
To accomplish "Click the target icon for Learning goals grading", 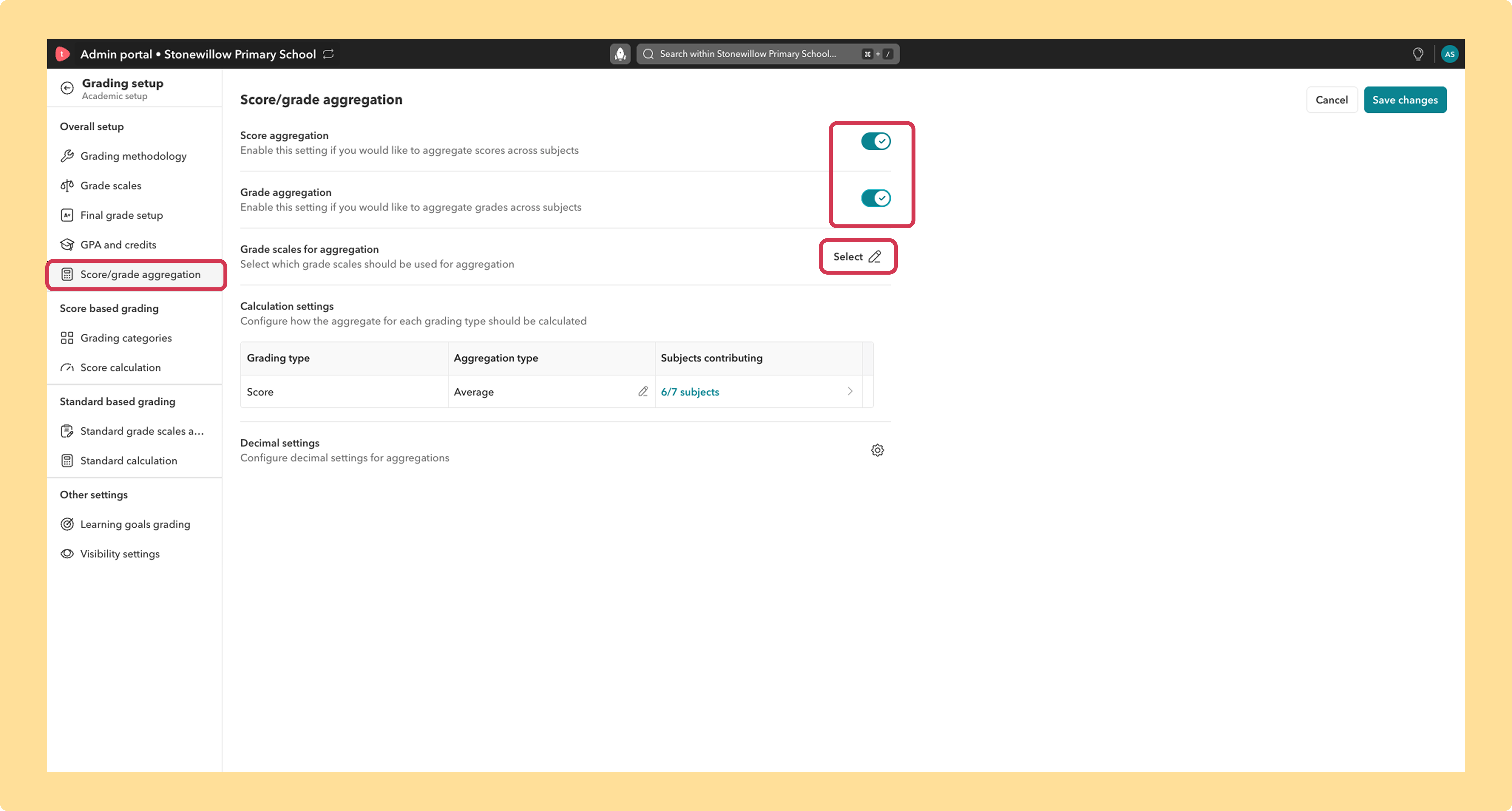I will pyautogui.click(x=67, y=524).
